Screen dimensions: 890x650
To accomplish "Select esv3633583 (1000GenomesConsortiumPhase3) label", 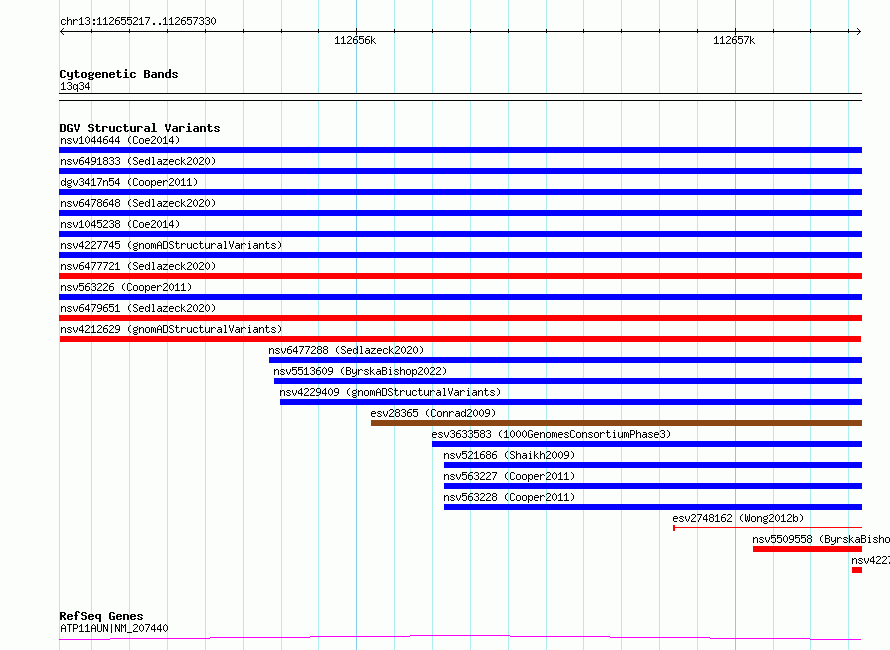I will click(x=551, y=434).
